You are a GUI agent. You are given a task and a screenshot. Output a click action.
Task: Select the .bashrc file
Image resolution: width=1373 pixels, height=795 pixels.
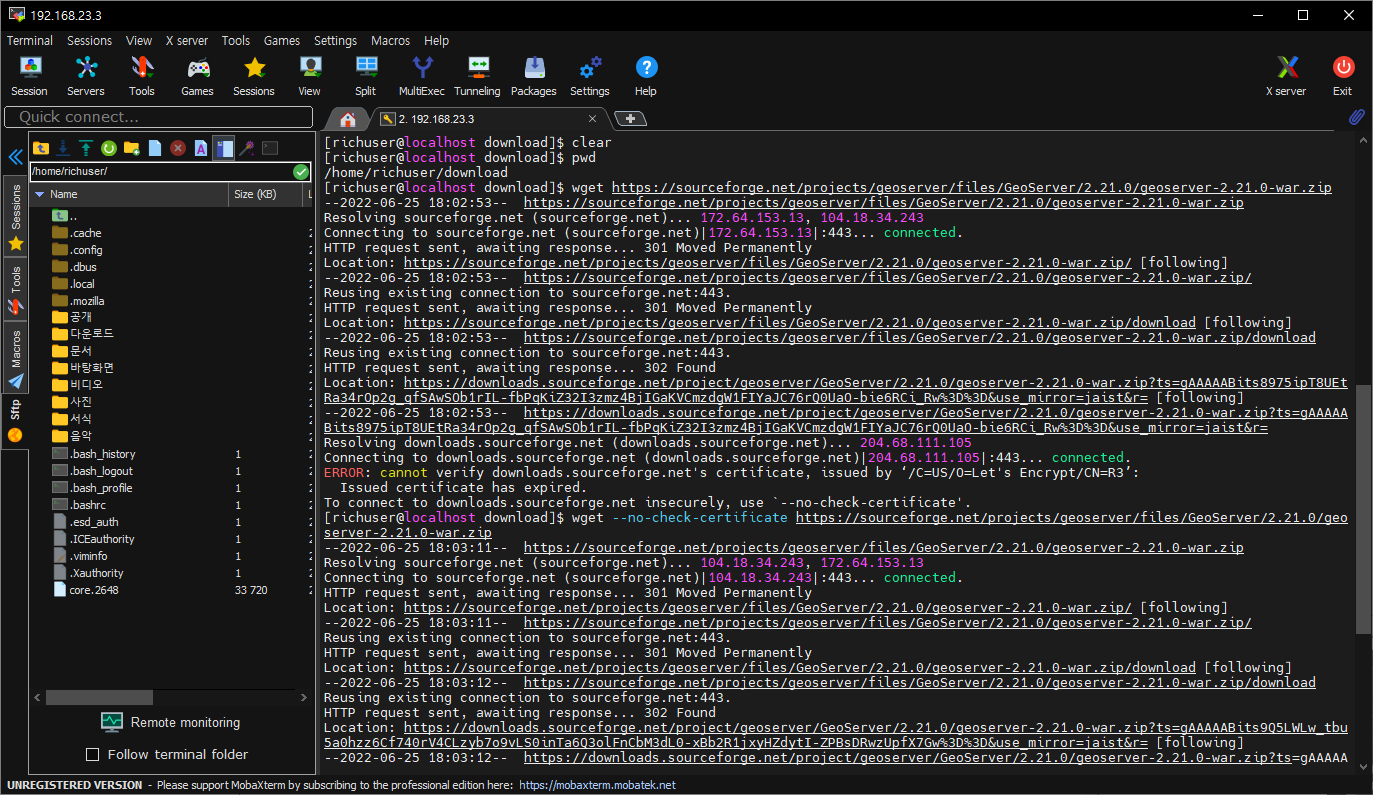pos(87,505)
